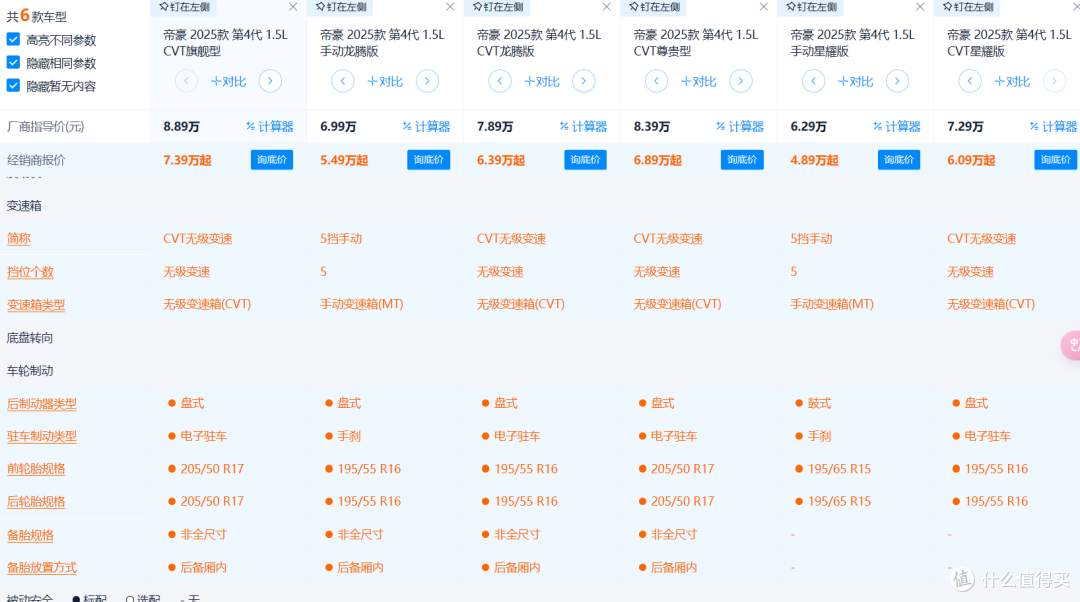This screenshot has width=1080, height=602.
Task: Open the pink floating side widget
Action: (1070, 345)
